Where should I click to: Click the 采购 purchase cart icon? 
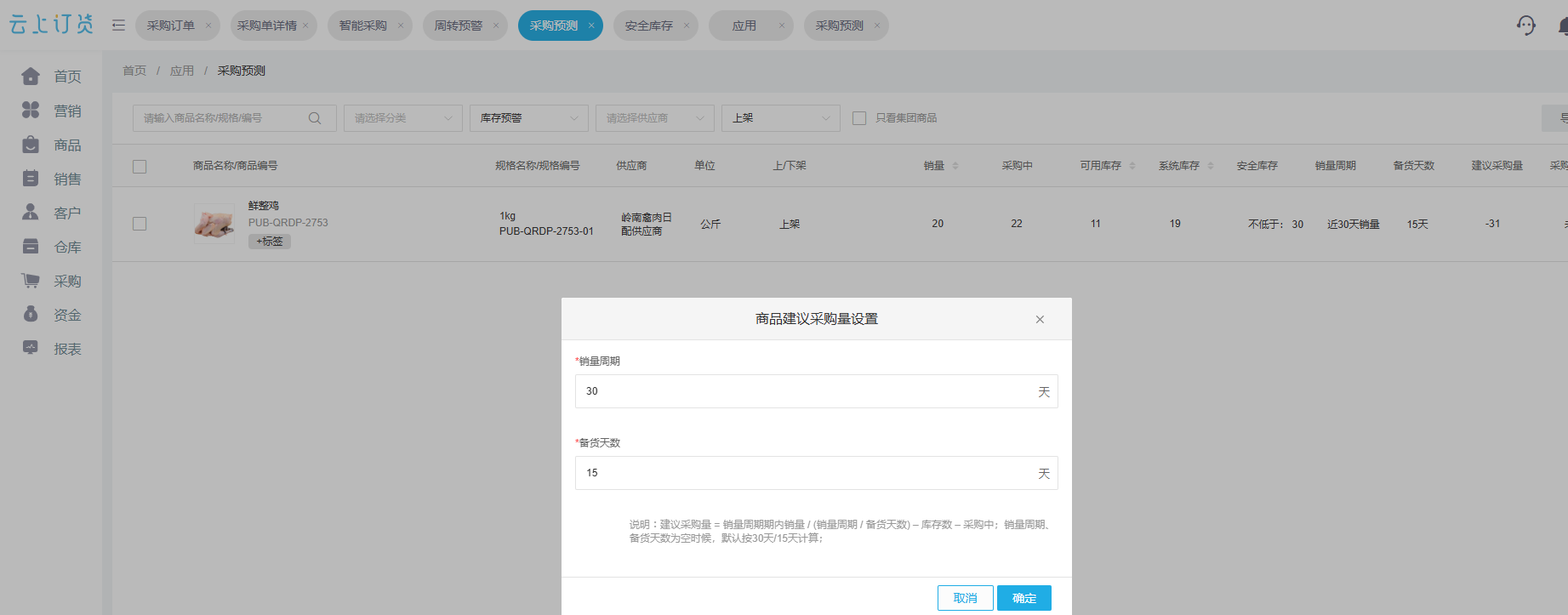point(31,281)
